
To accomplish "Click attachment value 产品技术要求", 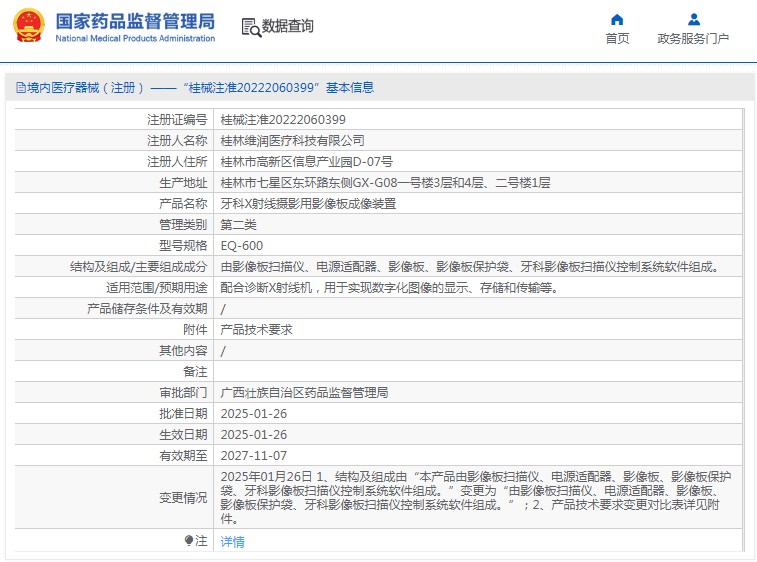I will pos(256,330).
